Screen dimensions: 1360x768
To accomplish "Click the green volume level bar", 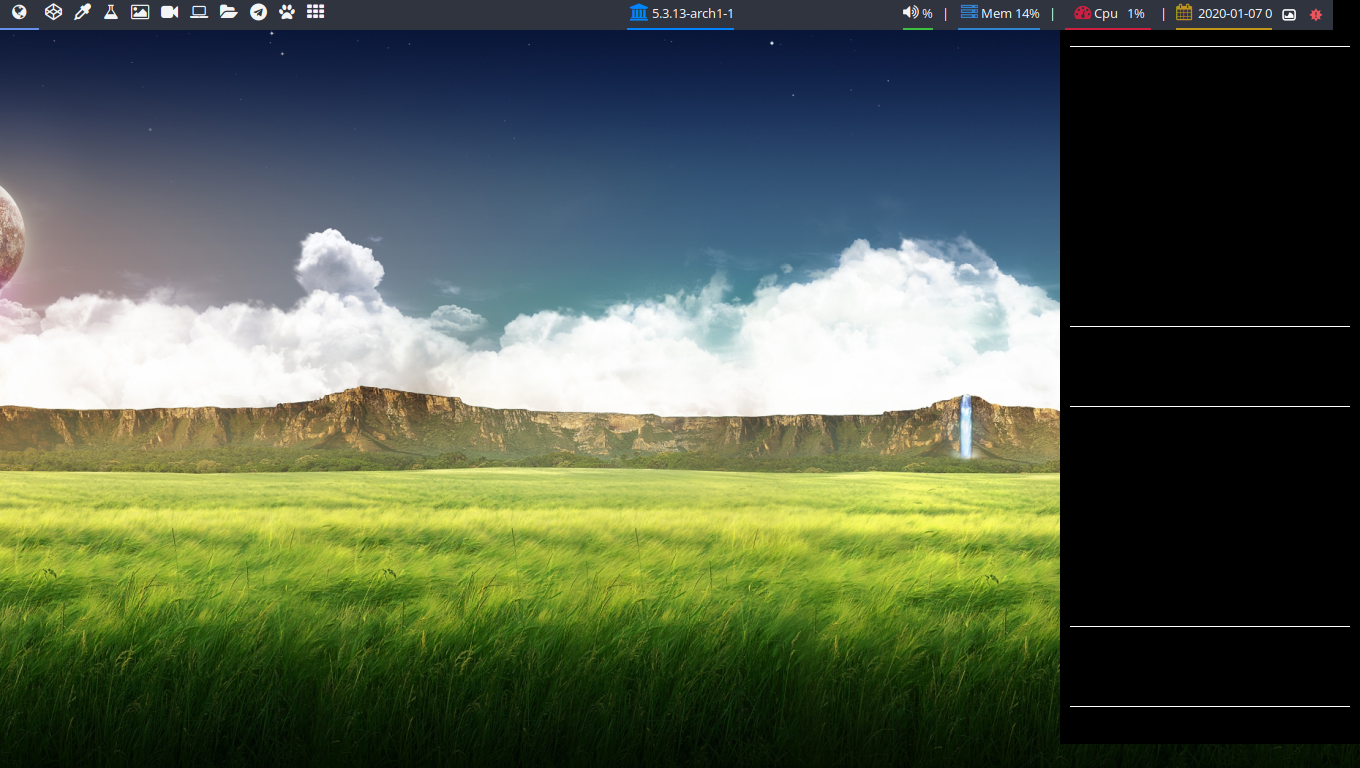I will point(915,26).
